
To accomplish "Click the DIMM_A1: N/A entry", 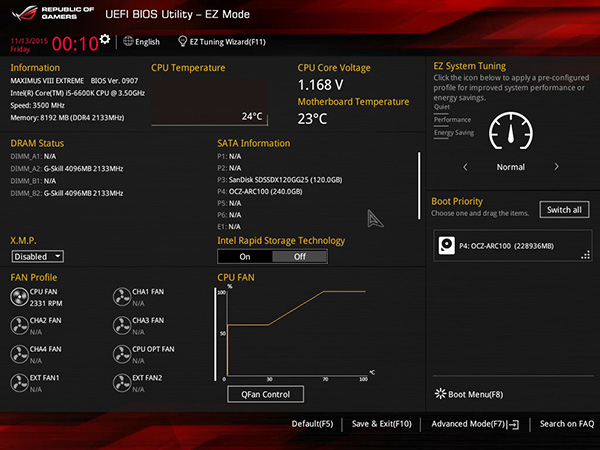I will click(x=33, y=156).
